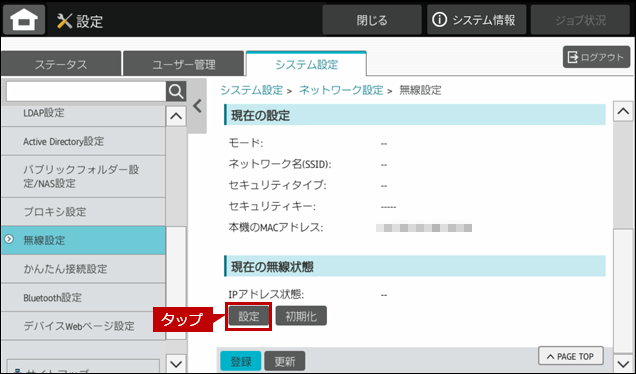The image size is (636, 374).
Task: Switch to the ユーザー管理 tab
Action: [184, 64]
